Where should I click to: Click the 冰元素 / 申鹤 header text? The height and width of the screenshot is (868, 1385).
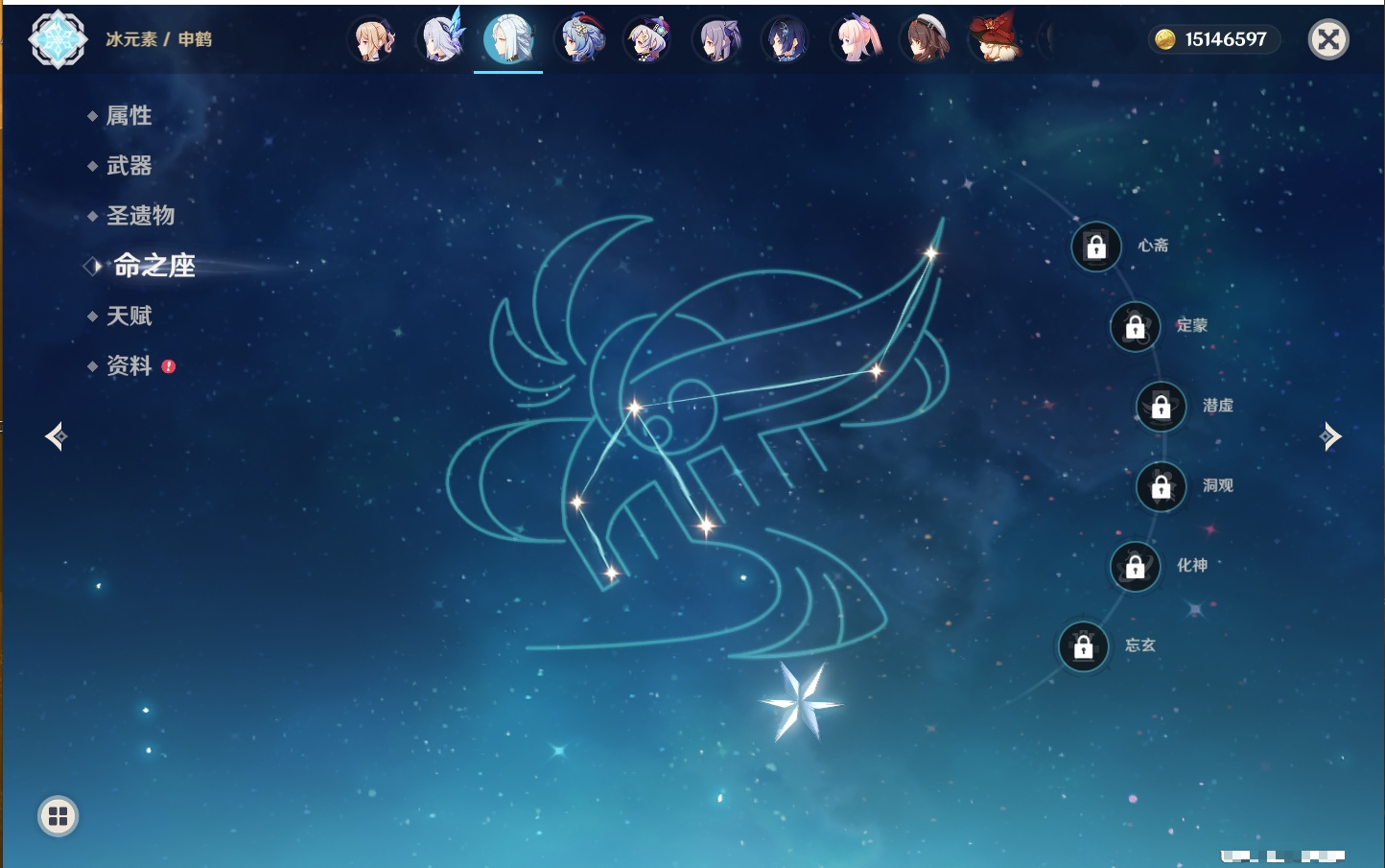pyautogui.click(x=159, y=39)
